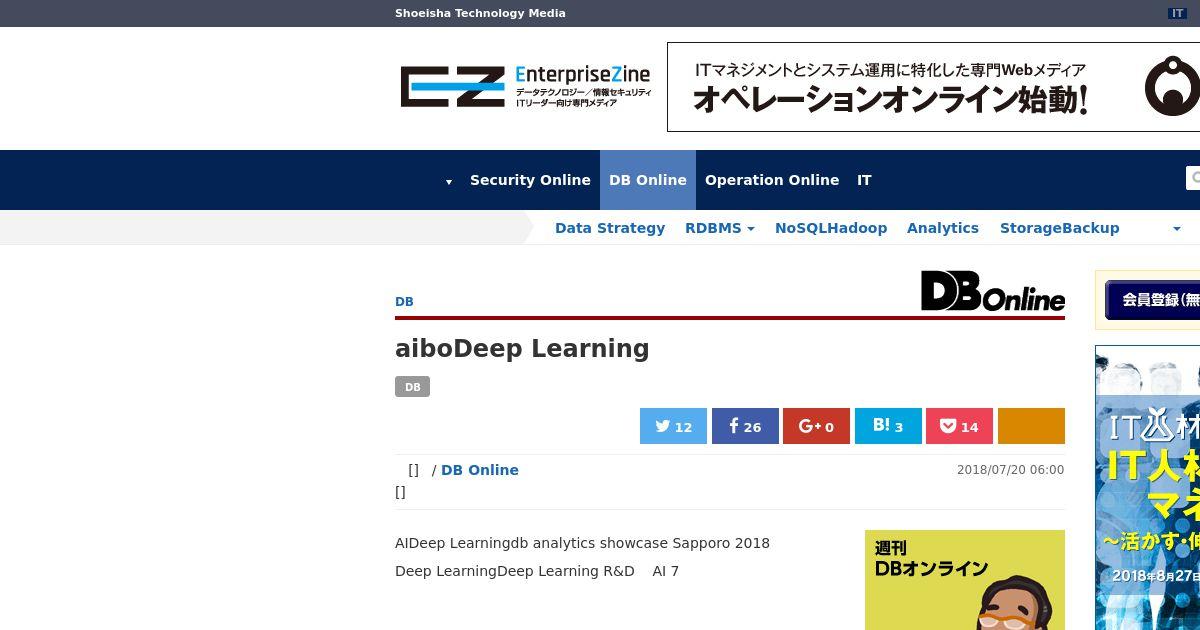Click the EnterpriseZine logo
Image resolution: width=1200 pixels, height=630 pixels.
coord(526,87)
